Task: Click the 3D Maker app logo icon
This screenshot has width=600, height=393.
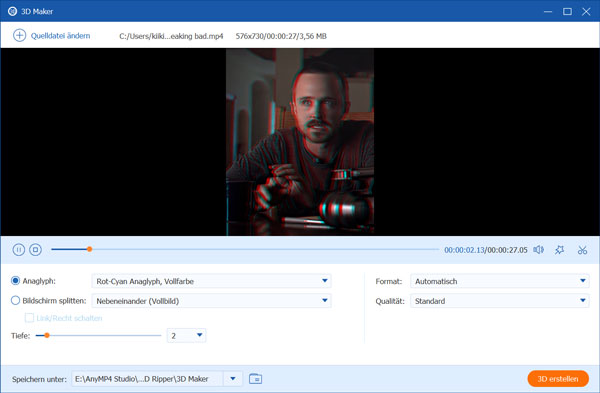Action: (13, 11)
